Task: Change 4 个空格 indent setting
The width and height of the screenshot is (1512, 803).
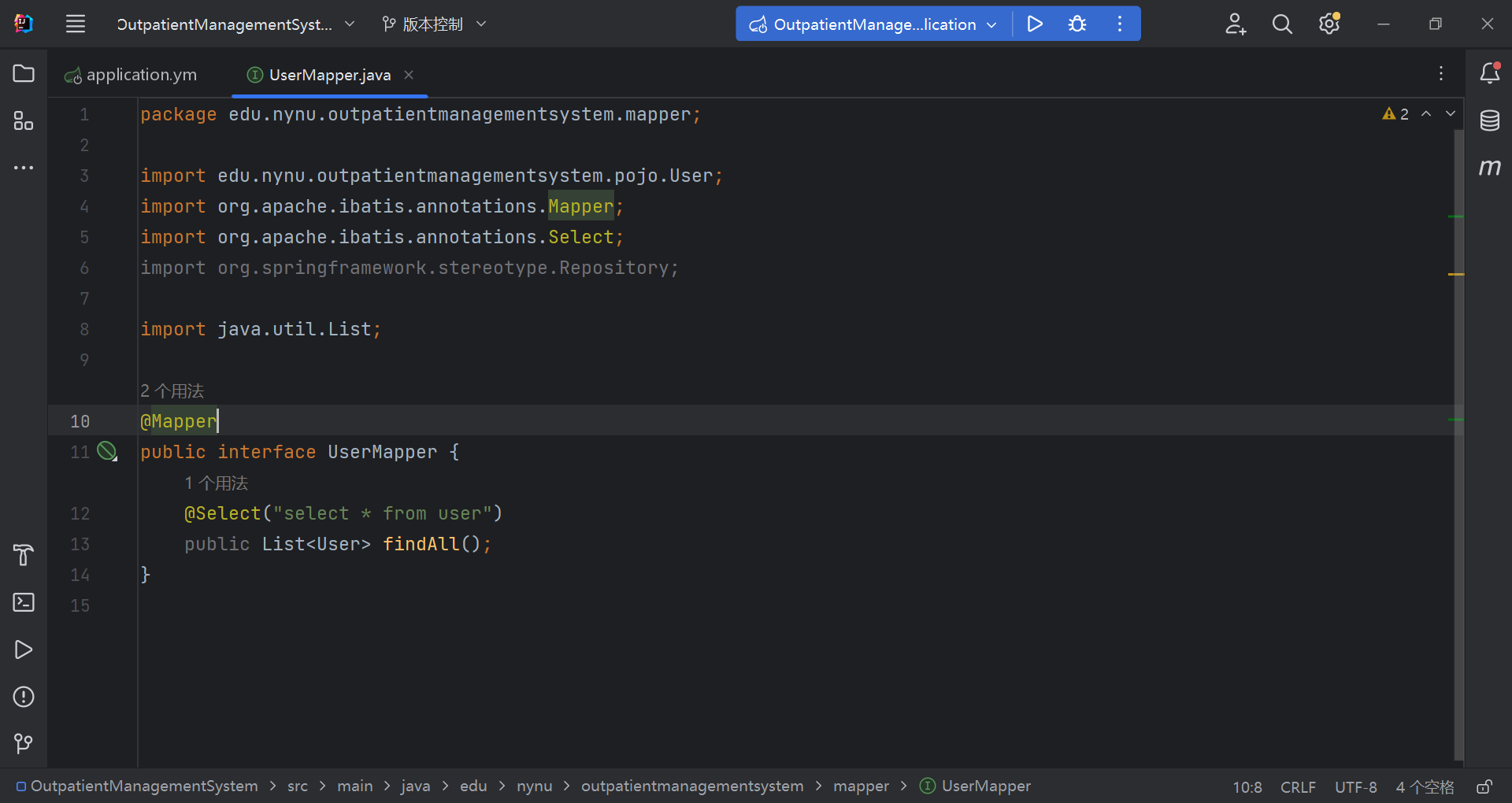Action: pos(1425,787)
